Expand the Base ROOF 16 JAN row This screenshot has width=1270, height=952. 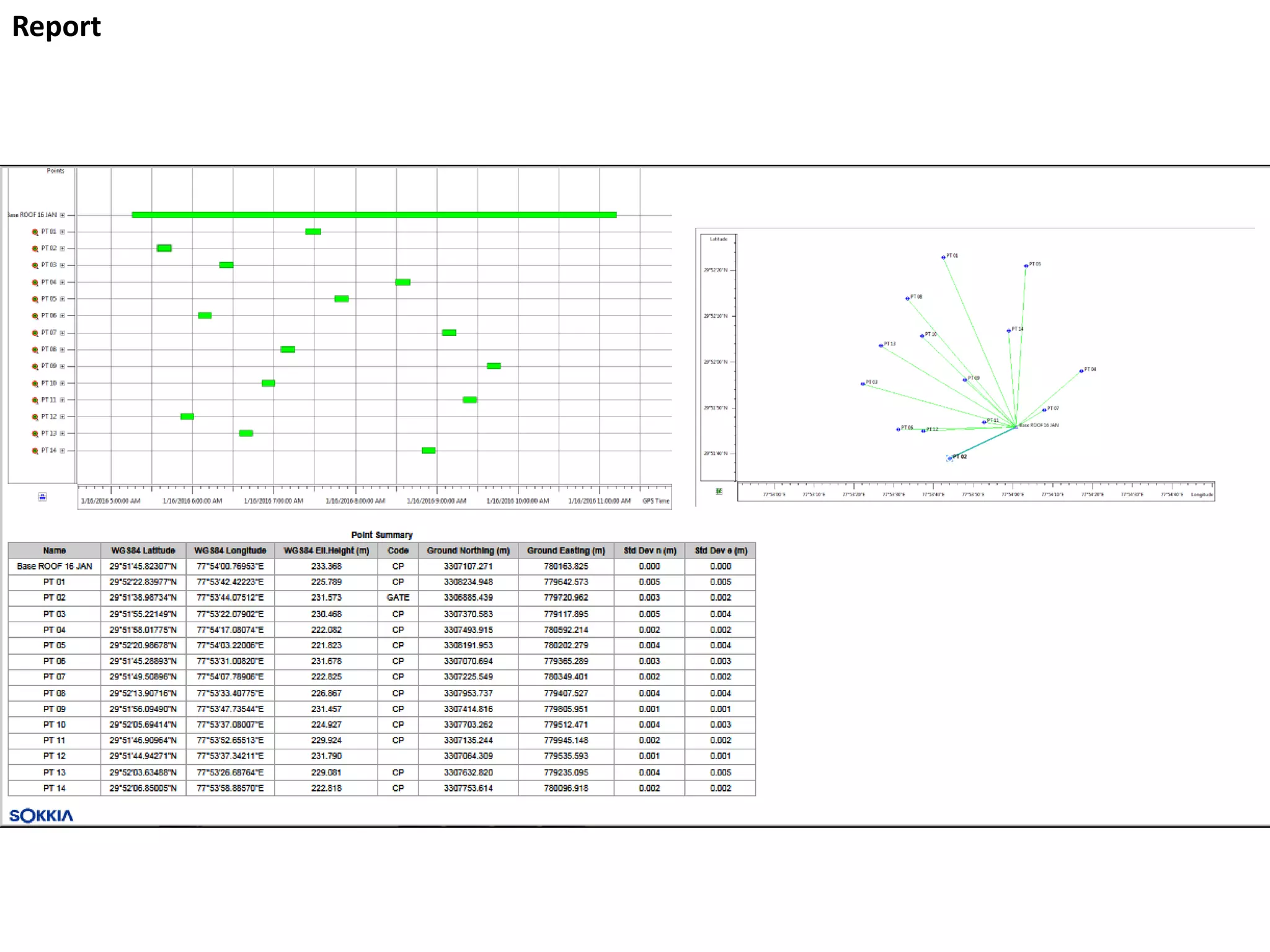[x=63, y=215]
